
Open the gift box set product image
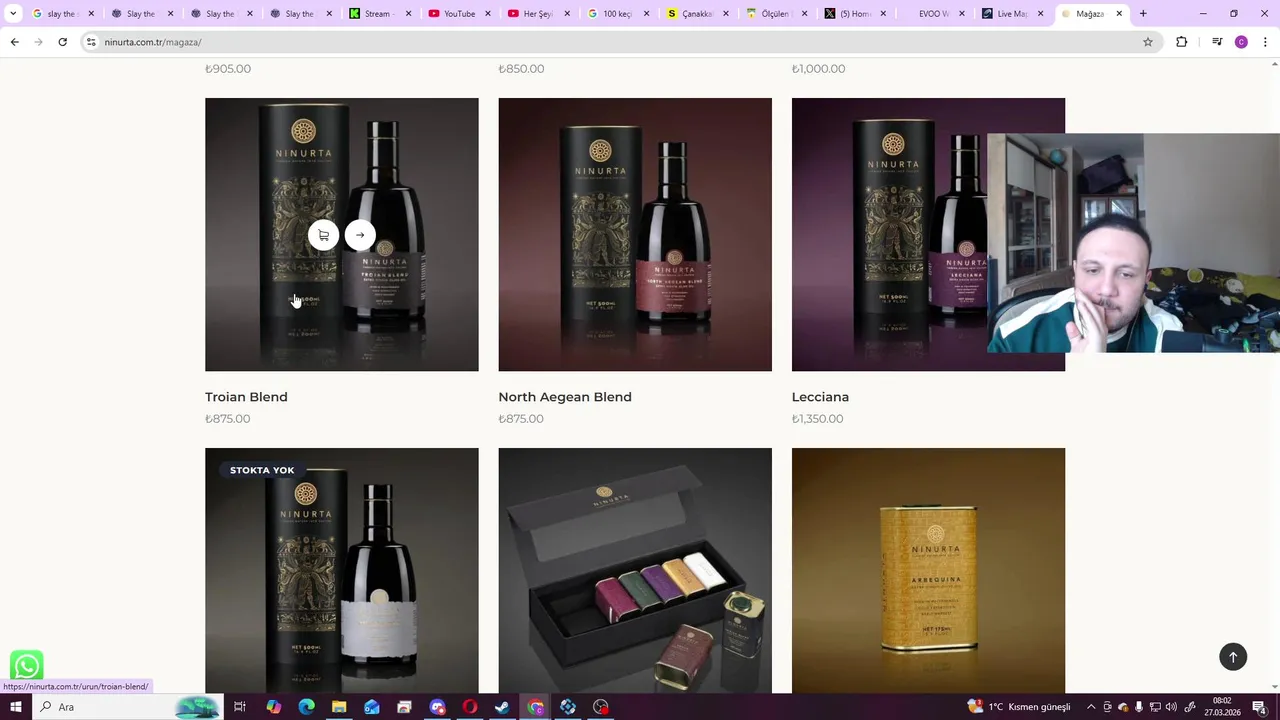pyautogui.click(x=635, y=570)
